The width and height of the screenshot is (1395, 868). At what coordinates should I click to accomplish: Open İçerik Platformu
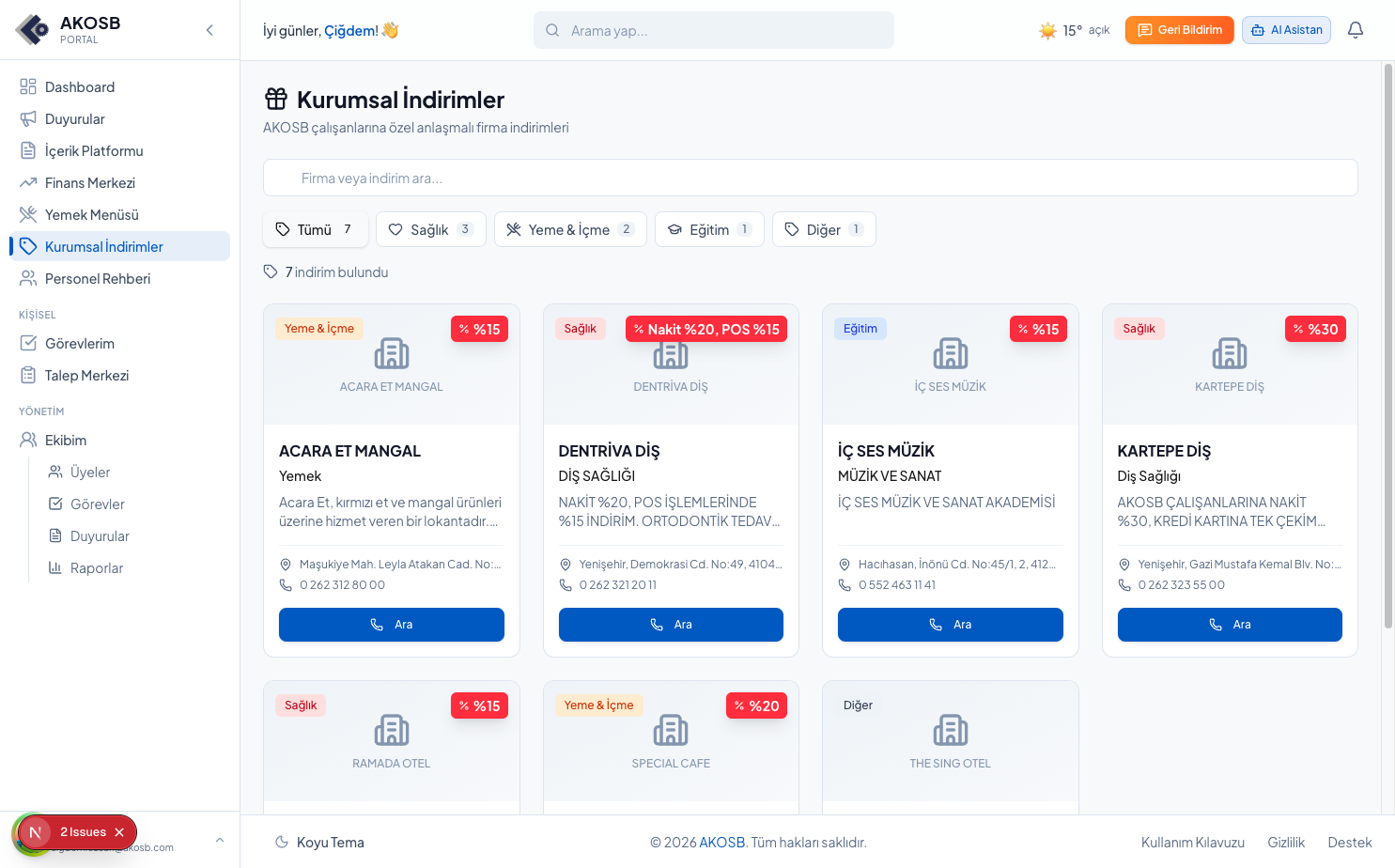(x=119, y=151)
